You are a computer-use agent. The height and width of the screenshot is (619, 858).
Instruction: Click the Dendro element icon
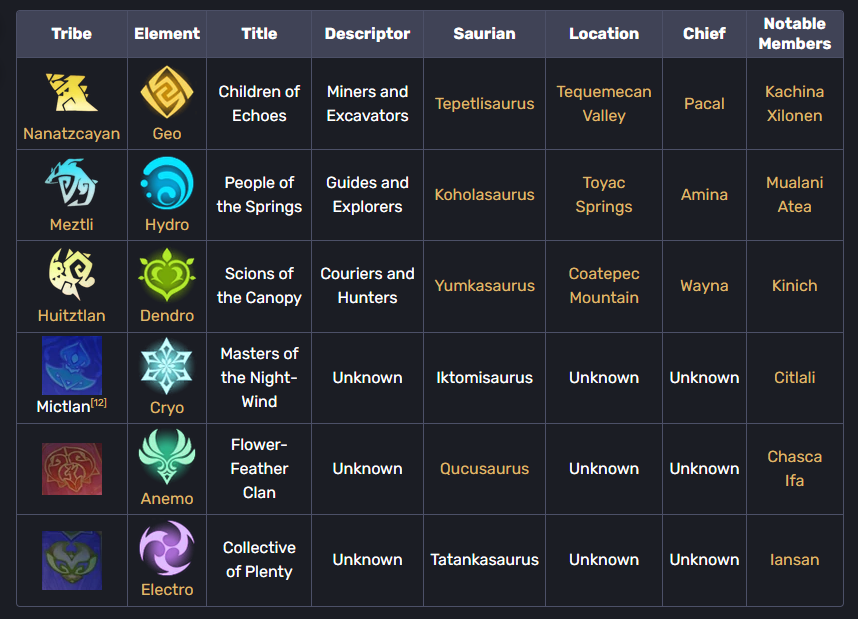167,275
